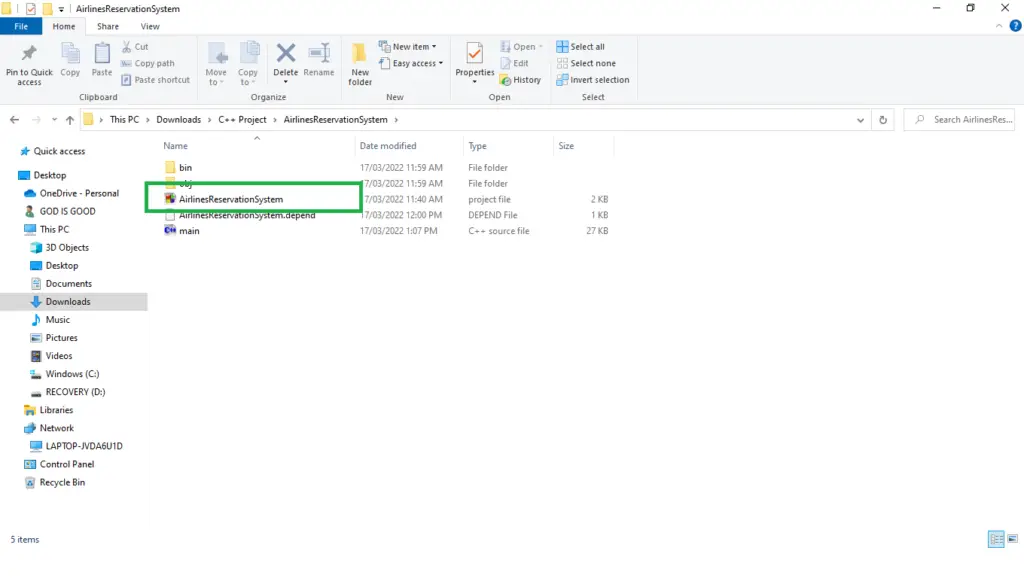
Task: Switch to the View ribbon tab
Action: tap(150, 27)
